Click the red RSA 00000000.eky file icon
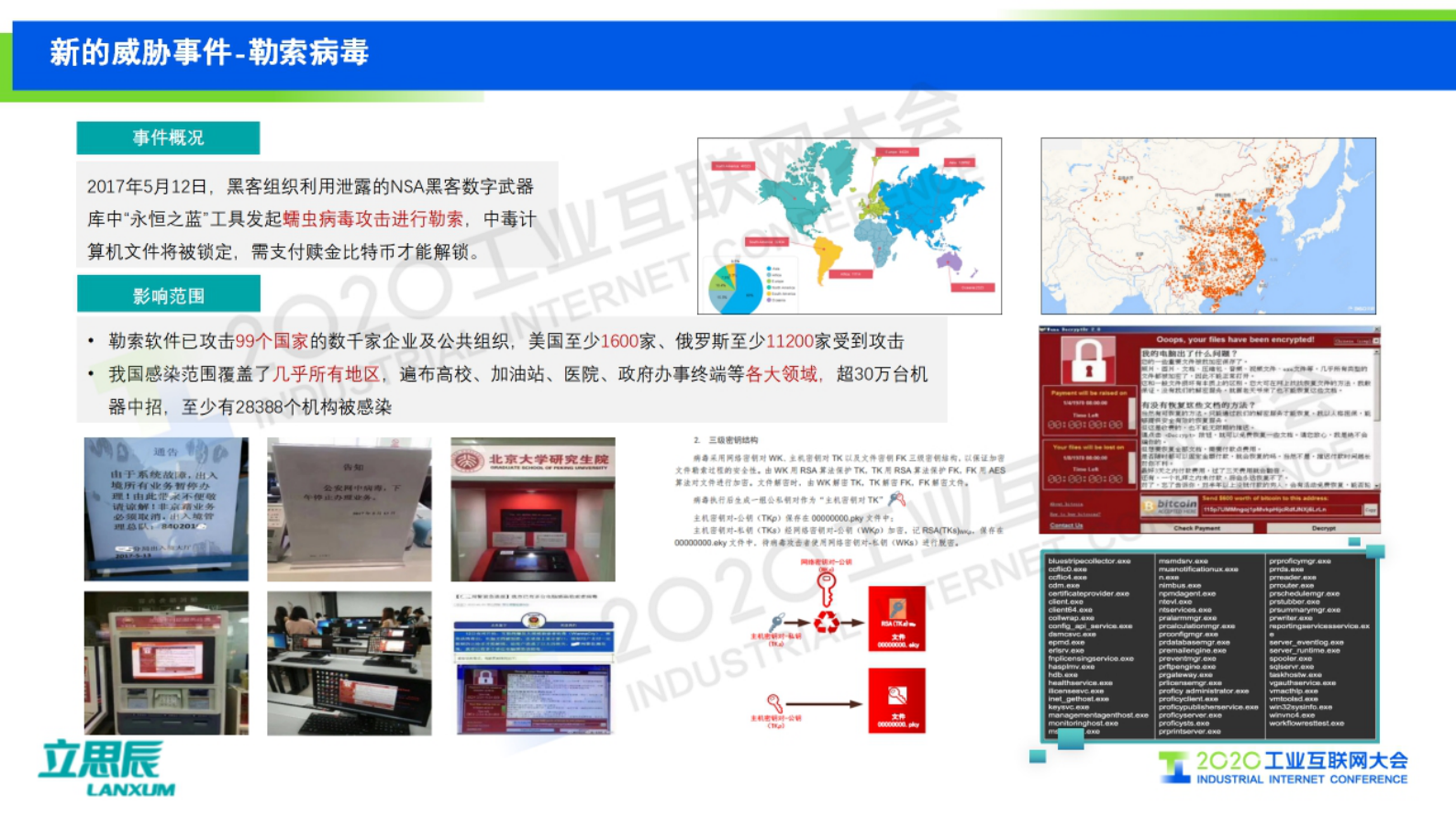 (x=896, y=619)
